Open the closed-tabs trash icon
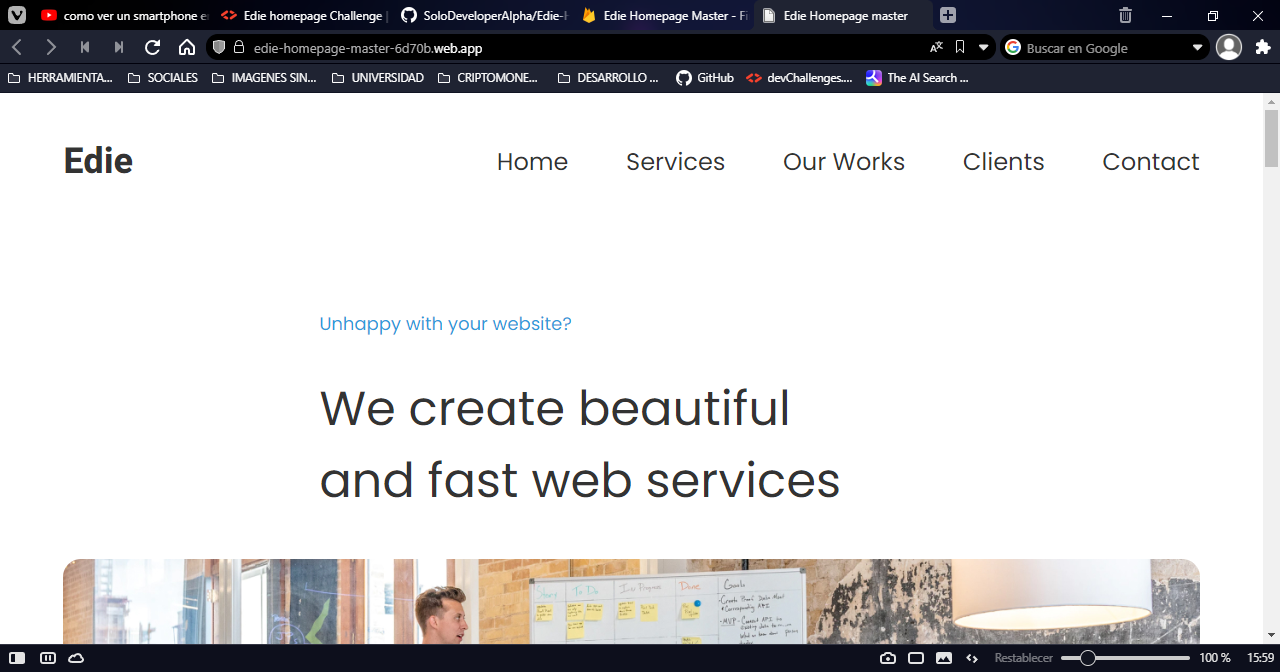This screenshot has width=1280, height=672. click(x=1125, y=15)
